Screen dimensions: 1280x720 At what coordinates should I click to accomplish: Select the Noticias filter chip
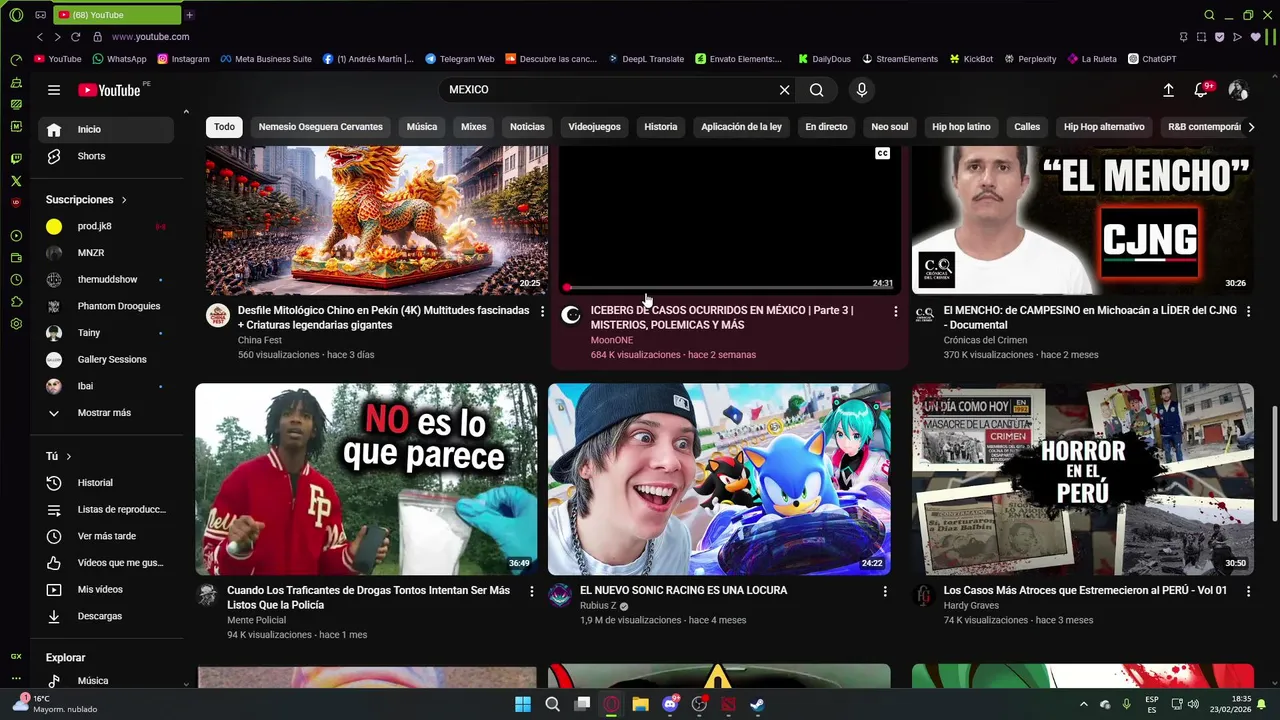527,127
